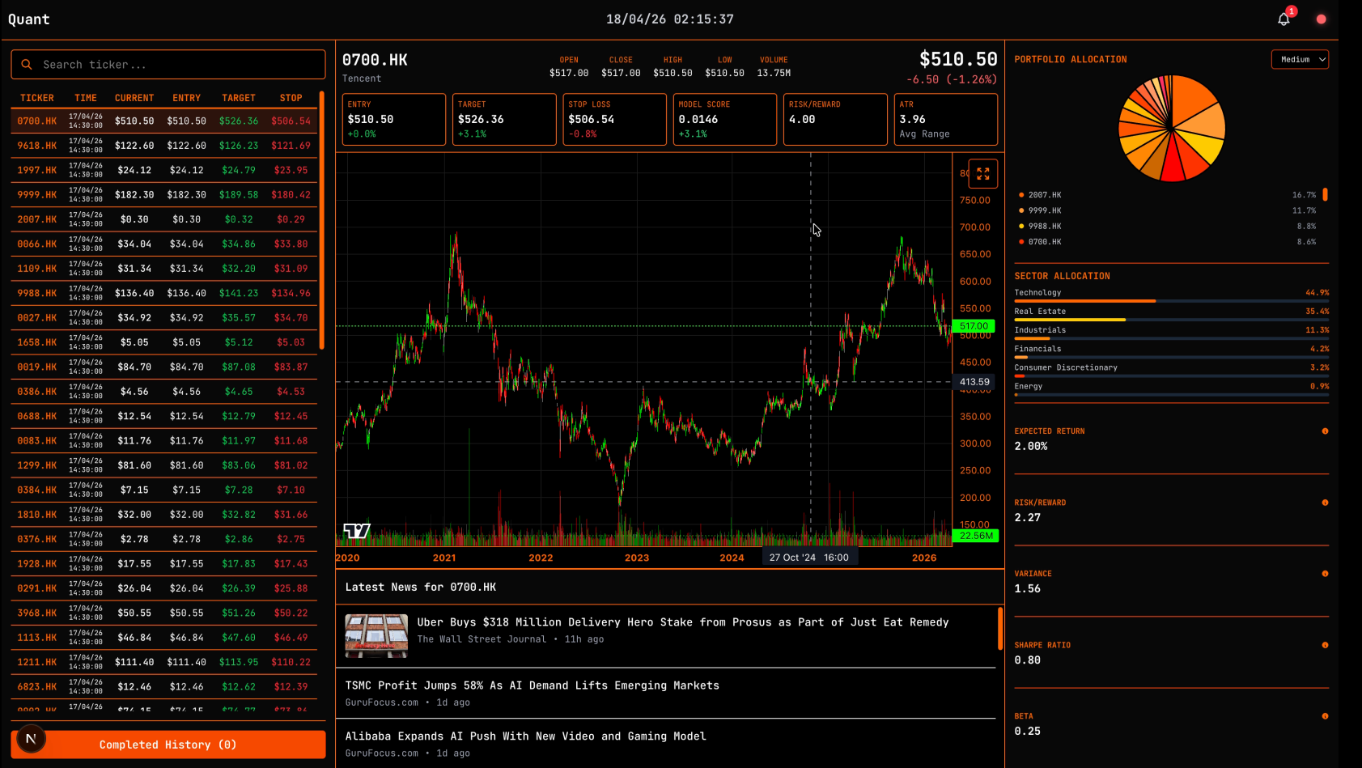Sort by the TICKER column header
The height and width of the screenshot is (768, 1362).
click(x=38, y=98)
